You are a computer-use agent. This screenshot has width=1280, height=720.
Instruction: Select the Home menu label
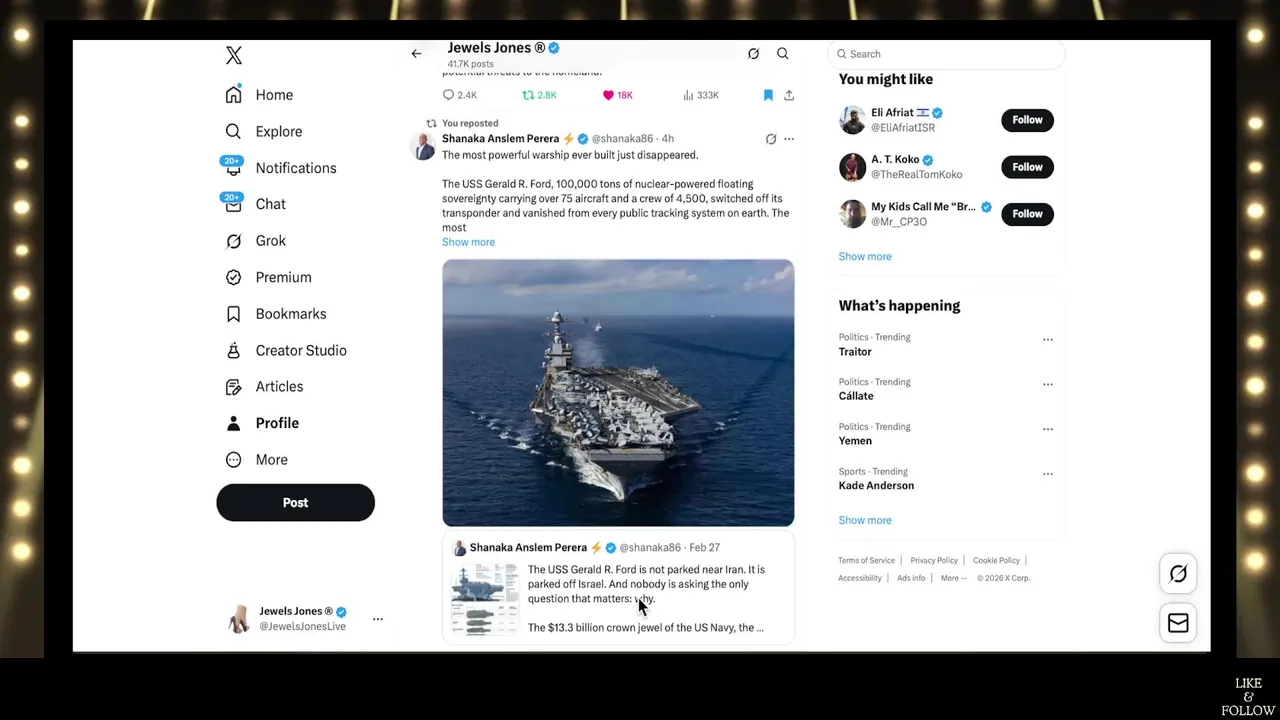[x=274, y=95]
